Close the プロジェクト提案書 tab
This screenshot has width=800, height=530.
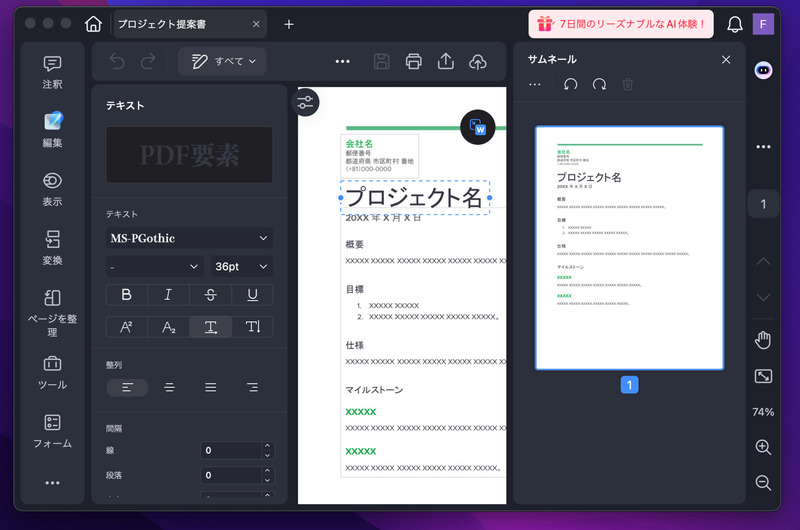[x=256, y=24]
